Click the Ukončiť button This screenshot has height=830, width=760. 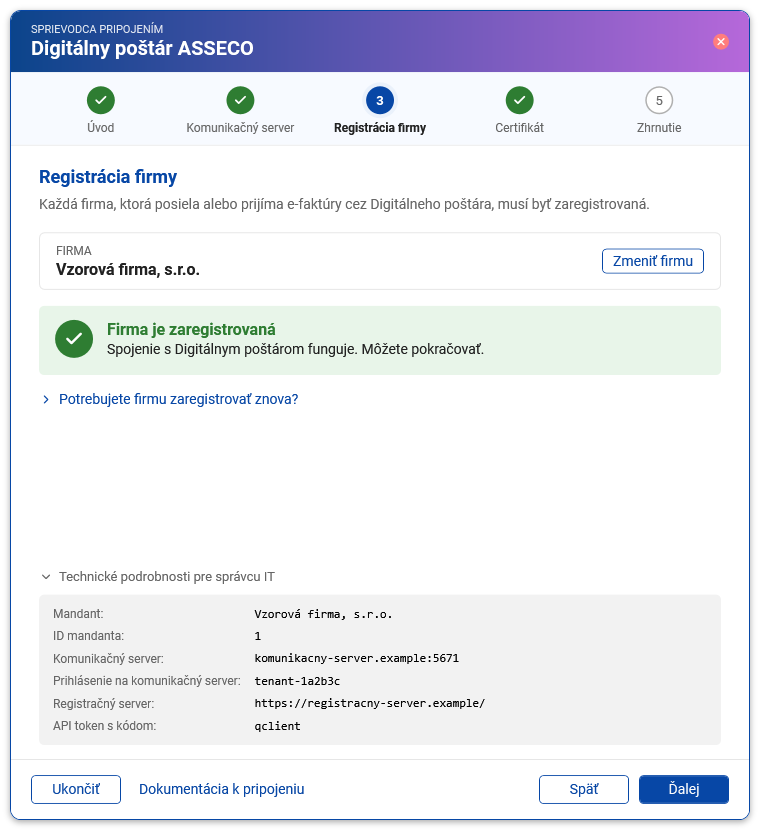click(x=76, y=789)
